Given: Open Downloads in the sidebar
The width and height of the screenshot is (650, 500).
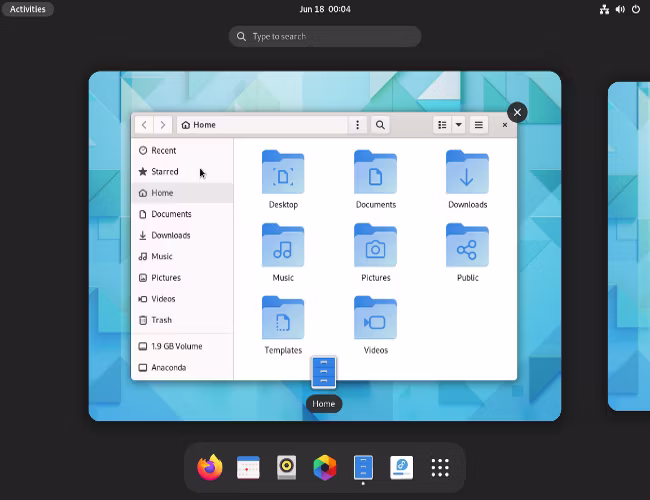Looking at the screenshot, I should (182, 235).
